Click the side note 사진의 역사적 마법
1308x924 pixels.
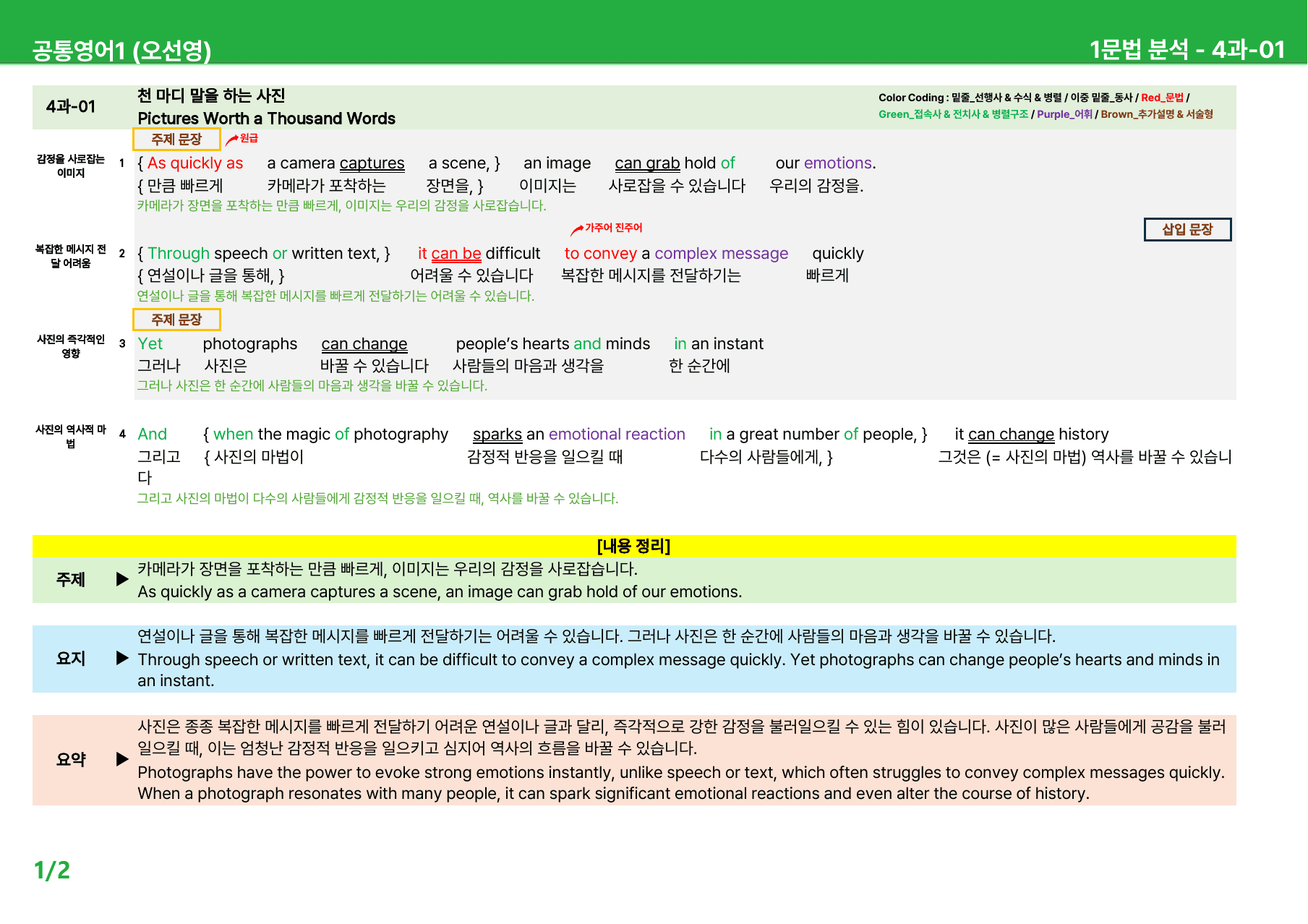(x=71, y=437)
